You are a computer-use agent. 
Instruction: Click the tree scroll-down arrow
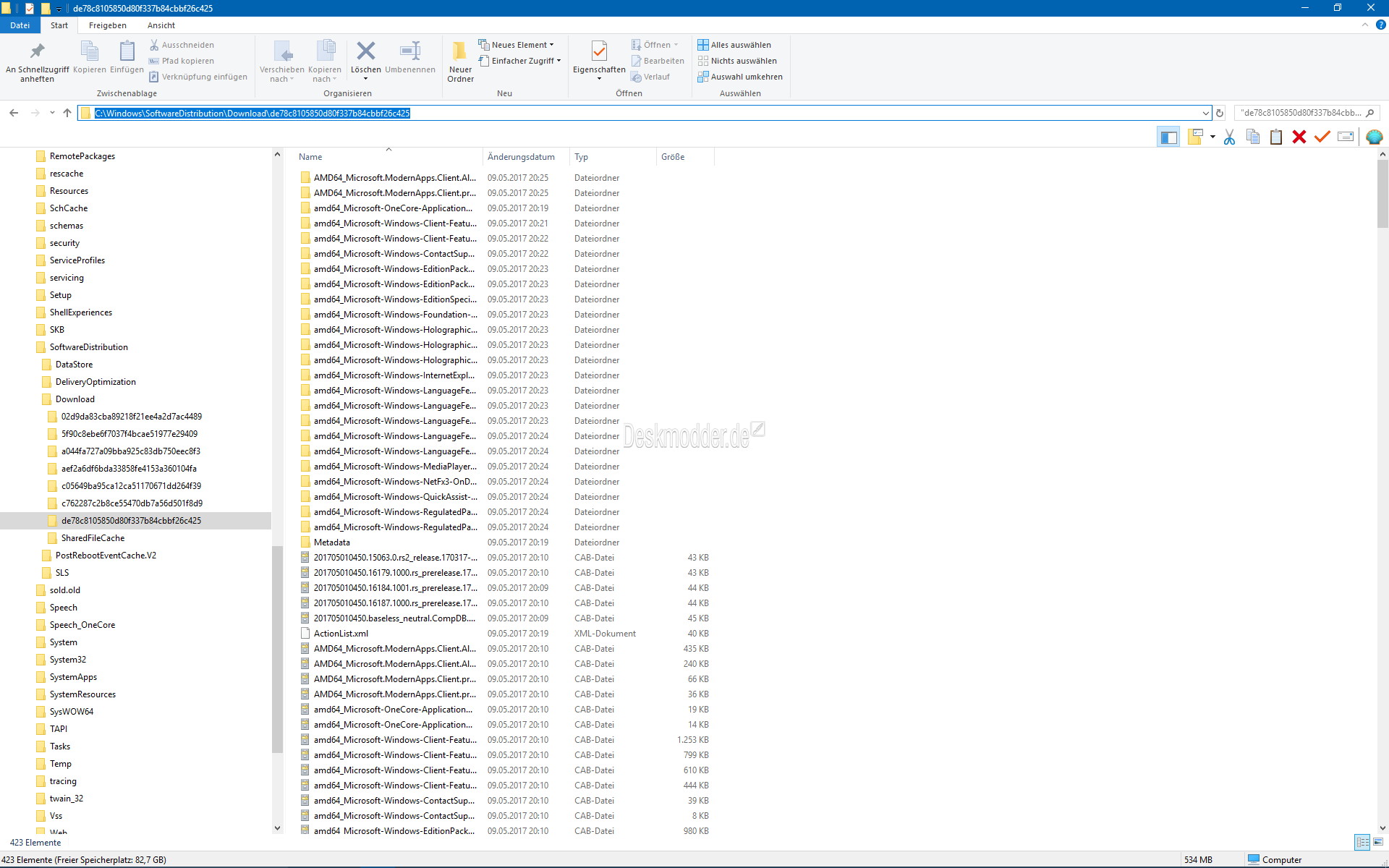click(x=277, y=828)
